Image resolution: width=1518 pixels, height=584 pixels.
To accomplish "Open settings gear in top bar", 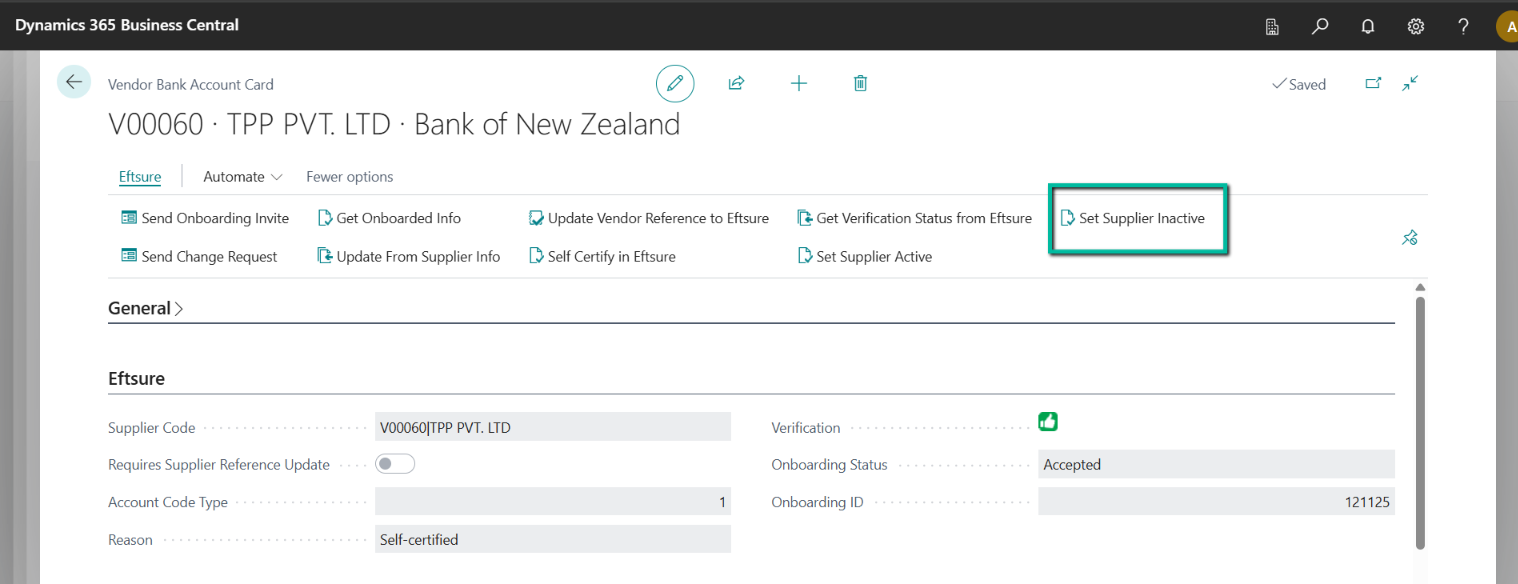I will coord(1416,27).
